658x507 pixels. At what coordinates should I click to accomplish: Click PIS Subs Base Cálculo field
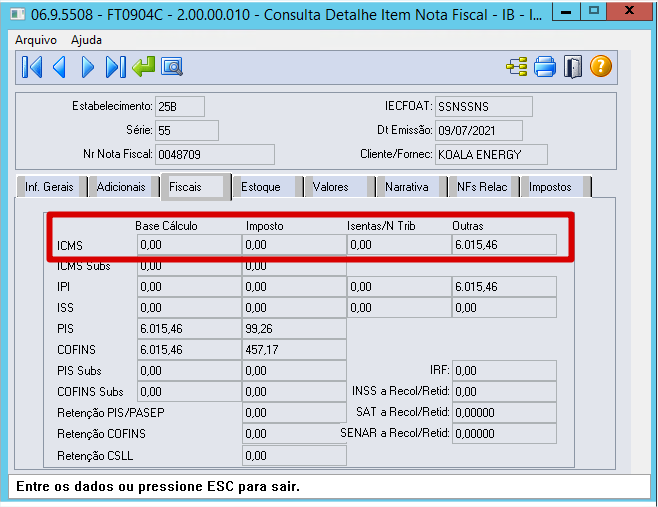(189, 371)
